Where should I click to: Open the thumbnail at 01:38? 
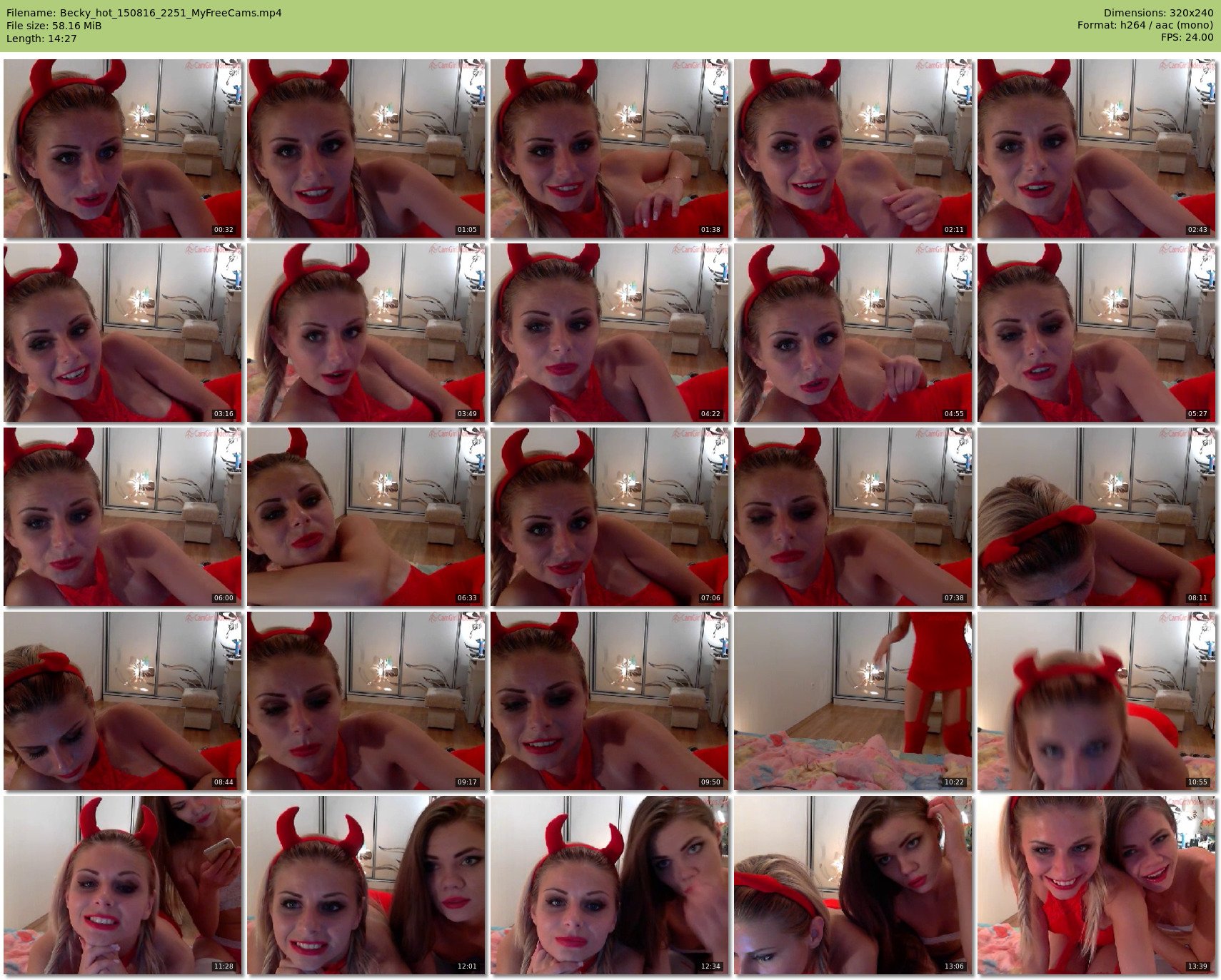point(609,148)
